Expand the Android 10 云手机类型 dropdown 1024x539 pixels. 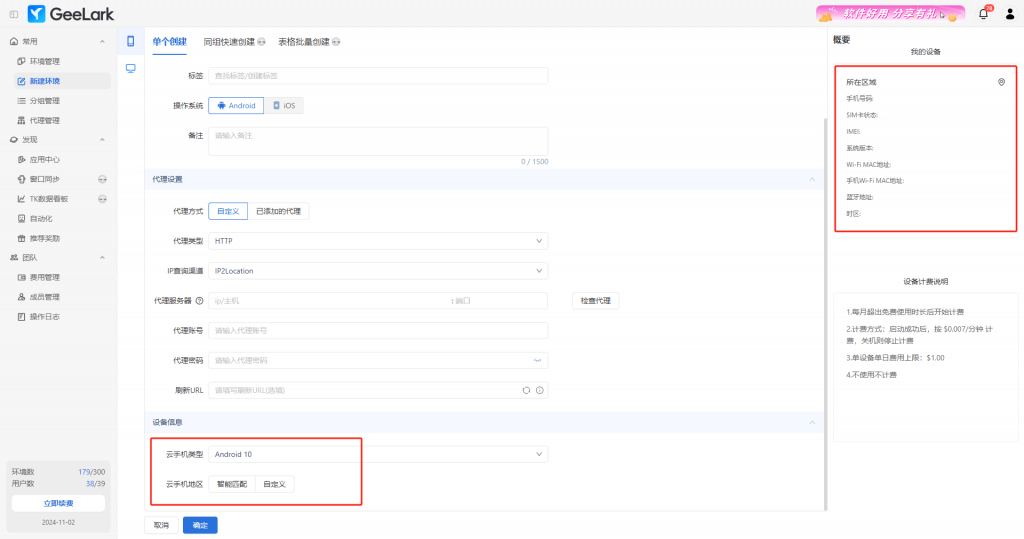pos(378,454)
